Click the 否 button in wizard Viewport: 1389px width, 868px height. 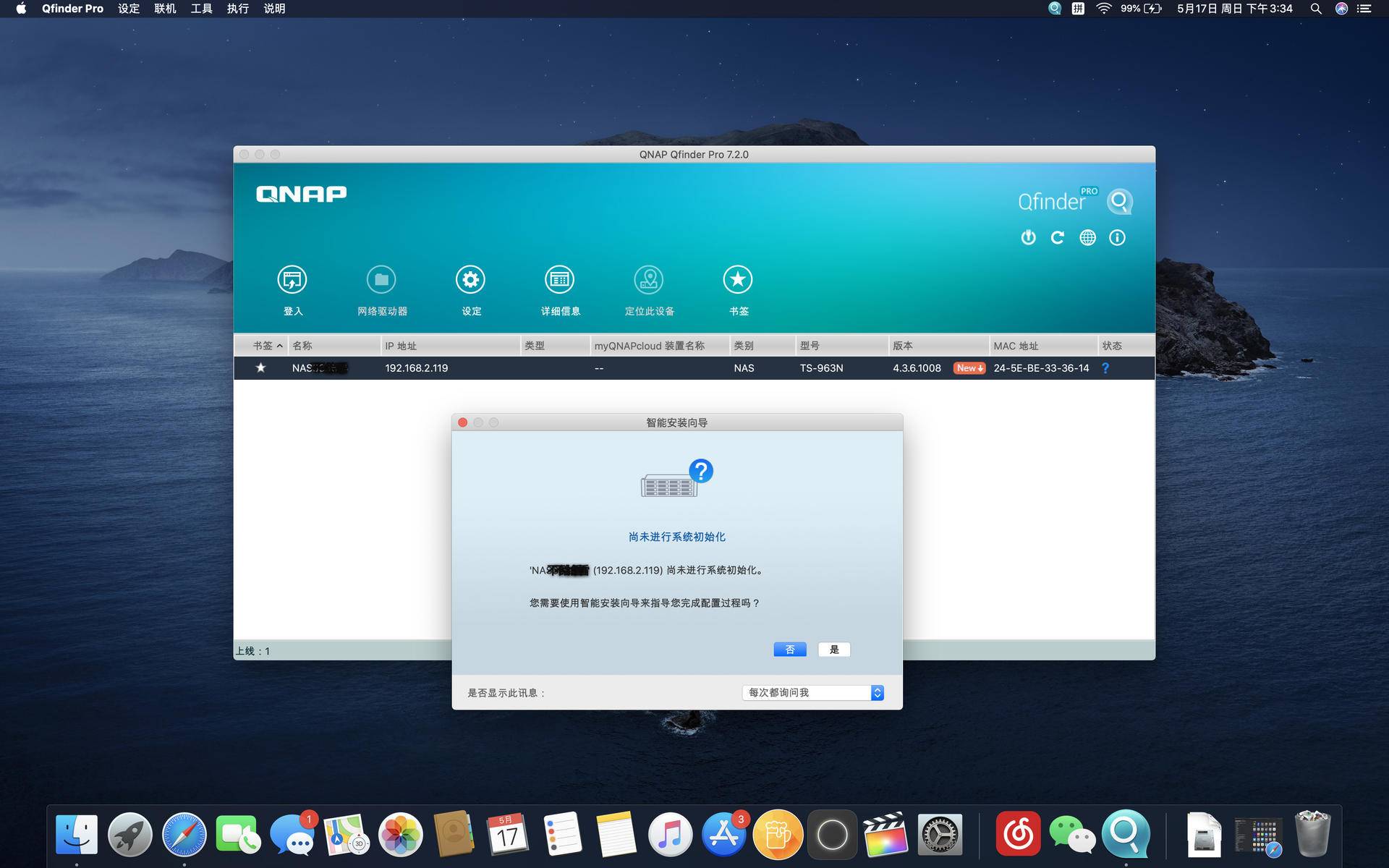point(789,650)
